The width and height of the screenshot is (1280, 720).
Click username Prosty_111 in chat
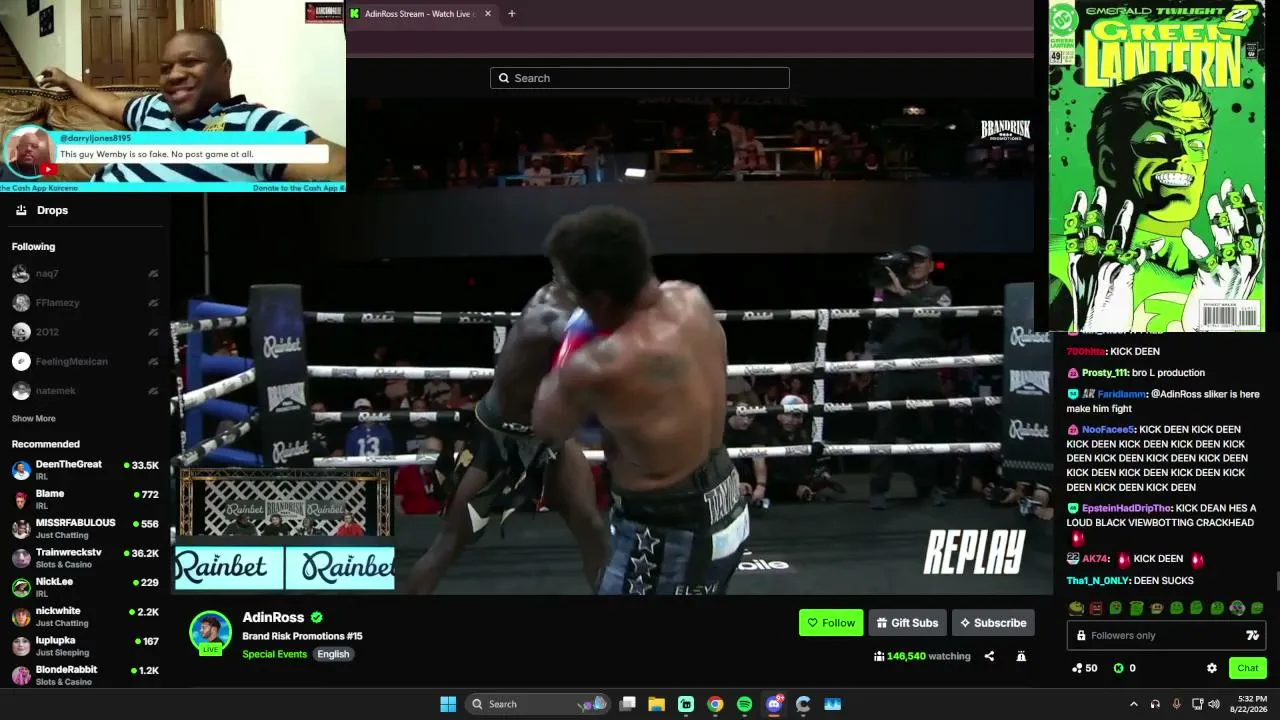coord(1104,373)
